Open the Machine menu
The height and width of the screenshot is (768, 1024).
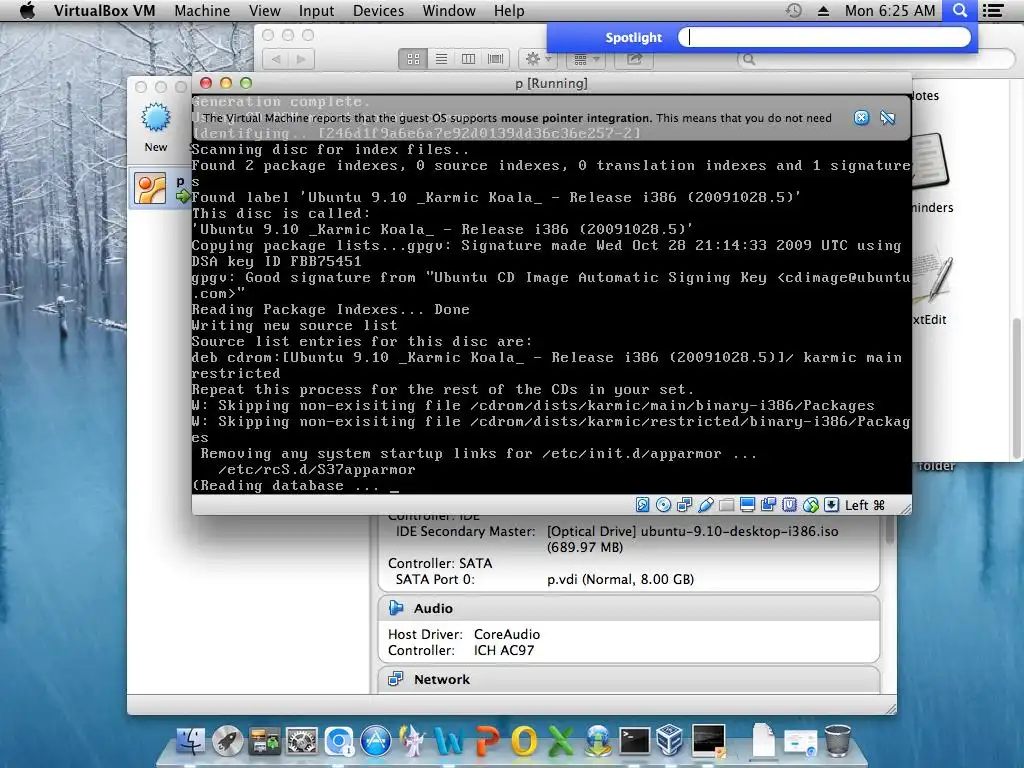(x=202, y=10)
